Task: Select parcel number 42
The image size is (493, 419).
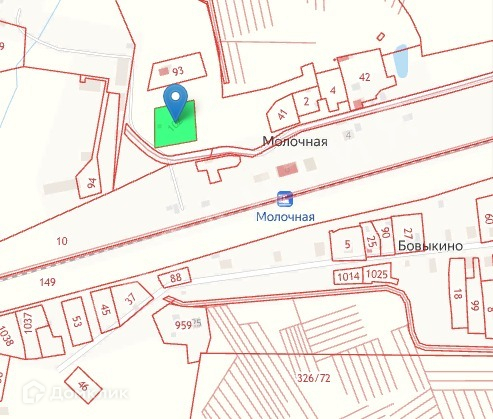Action: (365, 77)
